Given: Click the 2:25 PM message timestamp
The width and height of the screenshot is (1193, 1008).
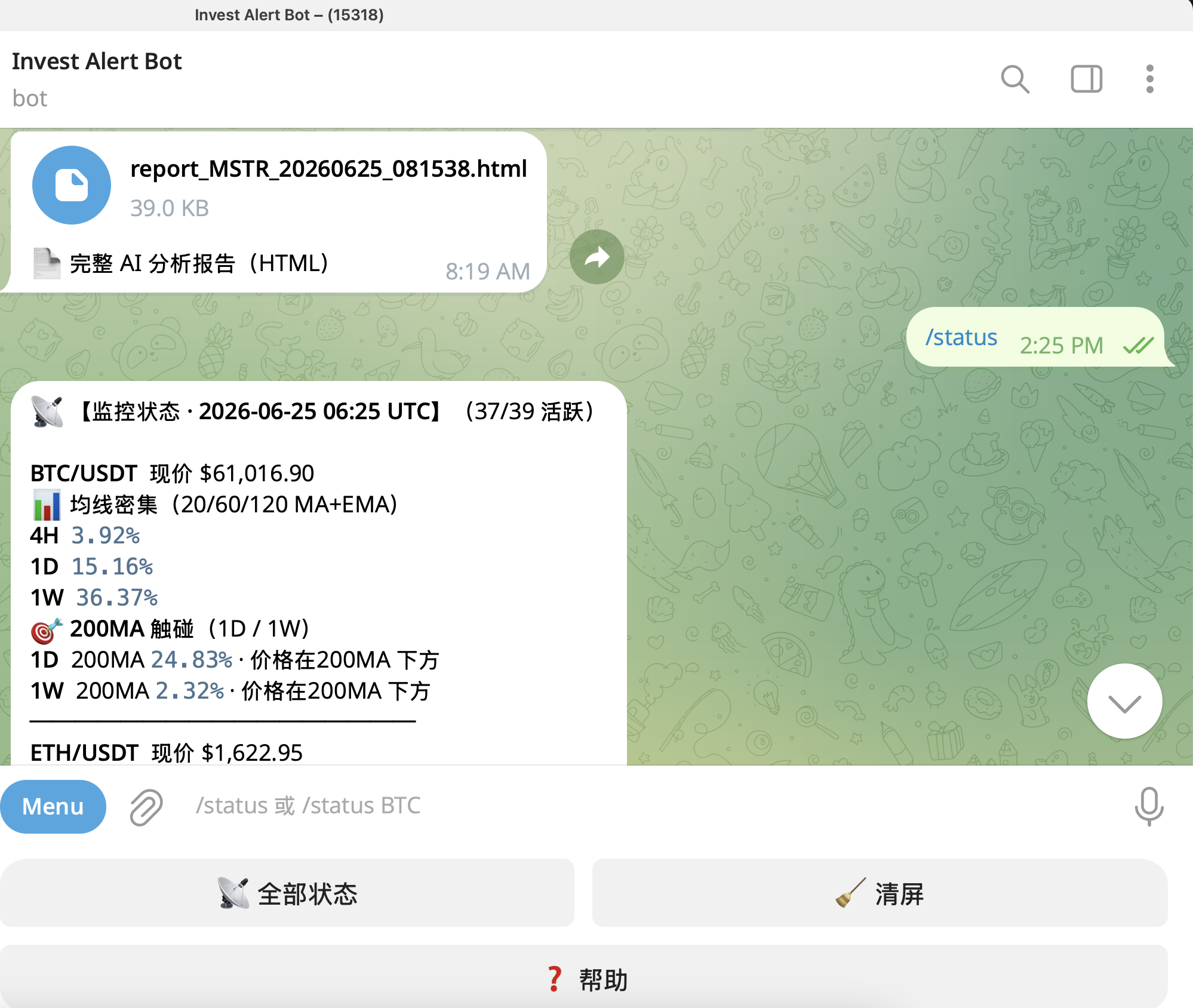Looking at the screenshot, I should 1061,346.
